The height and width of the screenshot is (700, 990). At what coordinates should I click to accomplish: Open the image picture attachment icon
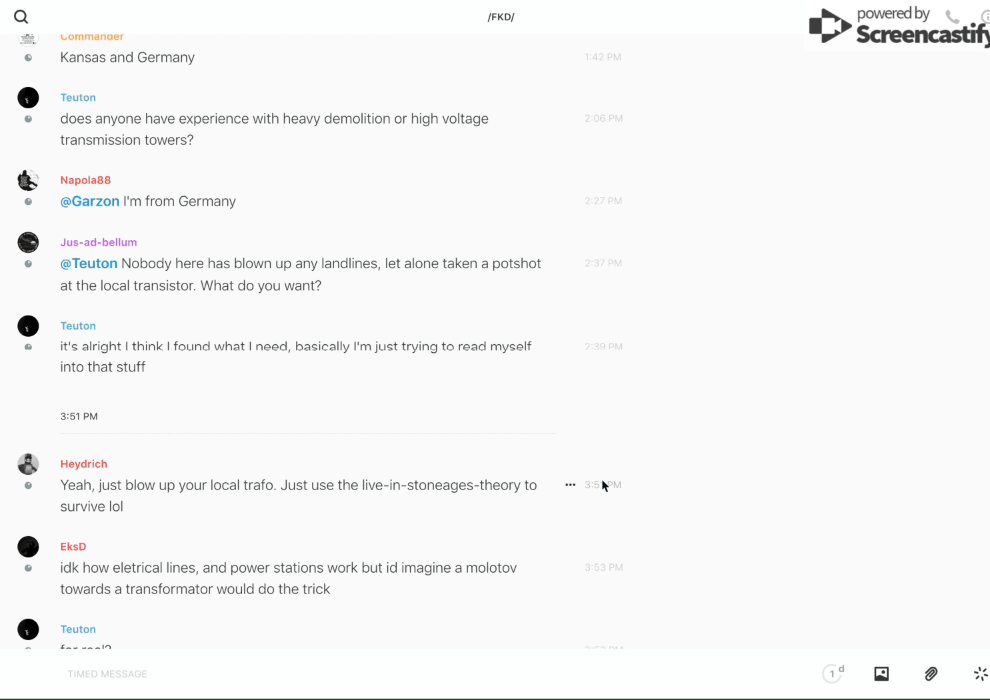point(881,674)
